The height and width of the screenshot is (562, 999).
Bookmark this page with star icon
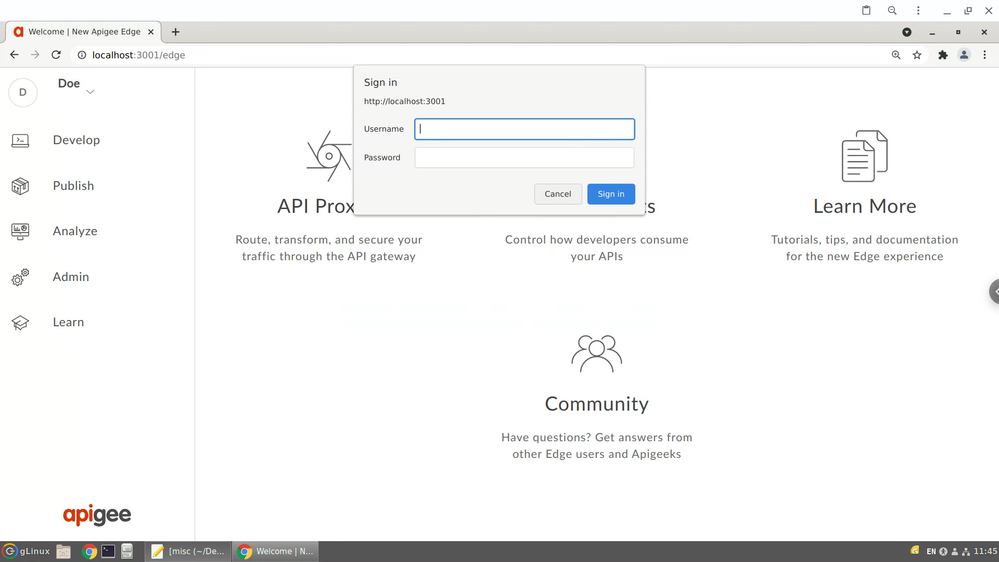tap(917, 55)
